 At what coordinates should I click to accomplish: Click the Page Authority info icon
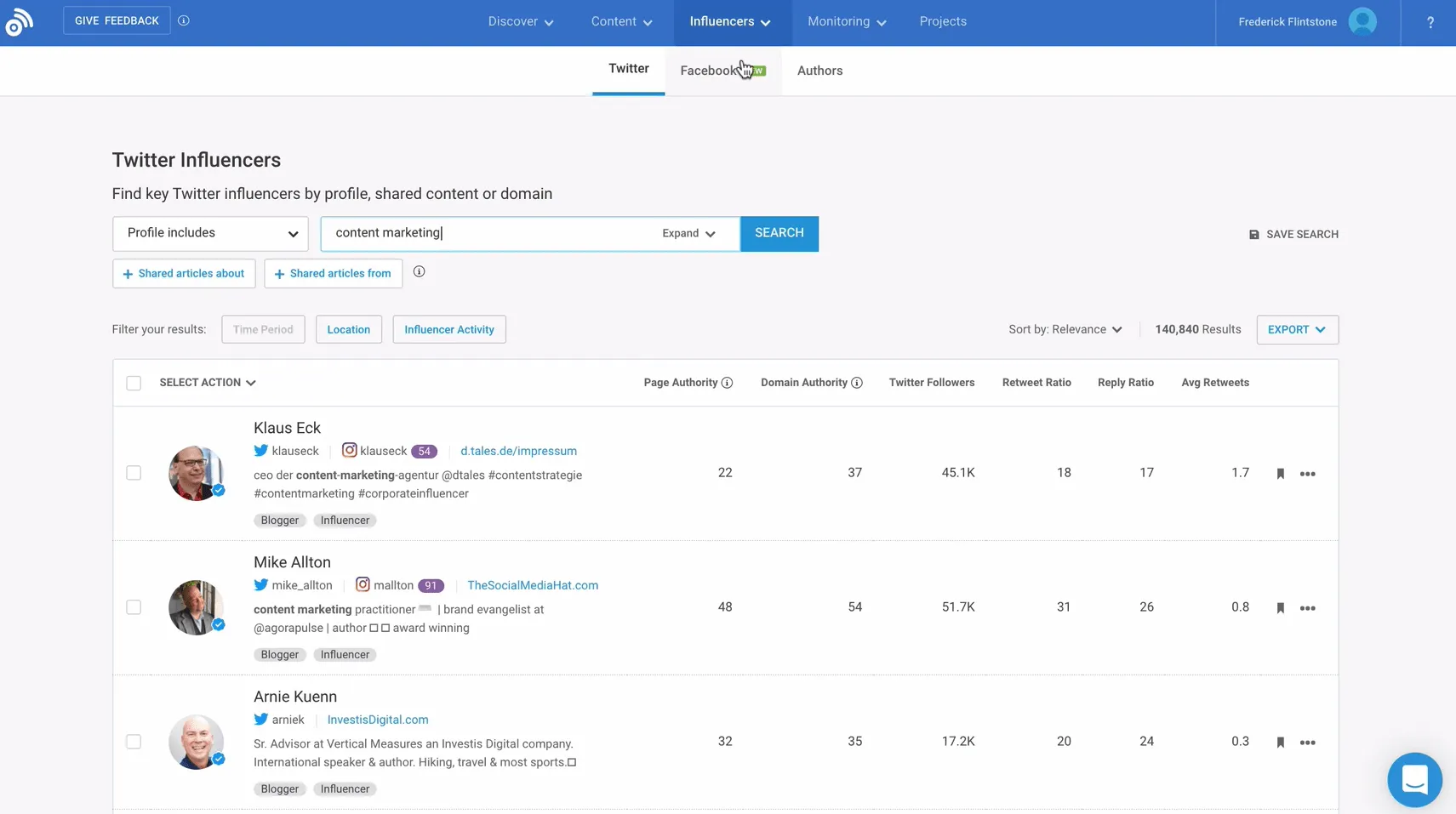pos(727,383)
